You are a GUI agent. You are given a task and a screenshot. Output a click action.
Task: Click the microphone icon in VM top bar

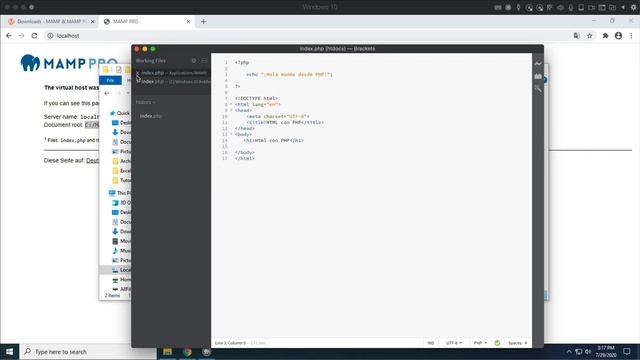tap(571, 7)
